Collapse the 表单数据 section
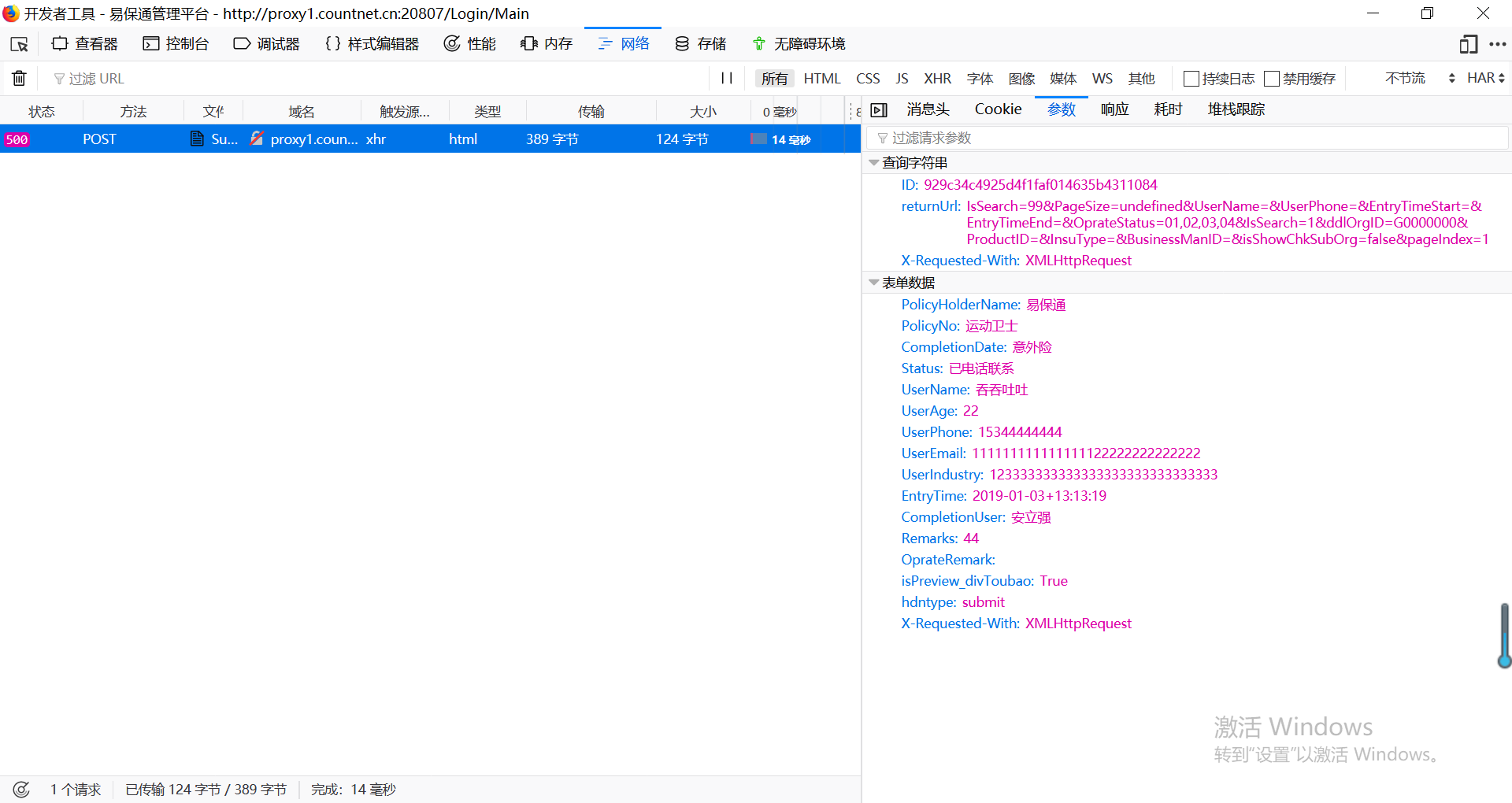The height and width of the screenshot is (803, 1512). click(x=874, y=283)
